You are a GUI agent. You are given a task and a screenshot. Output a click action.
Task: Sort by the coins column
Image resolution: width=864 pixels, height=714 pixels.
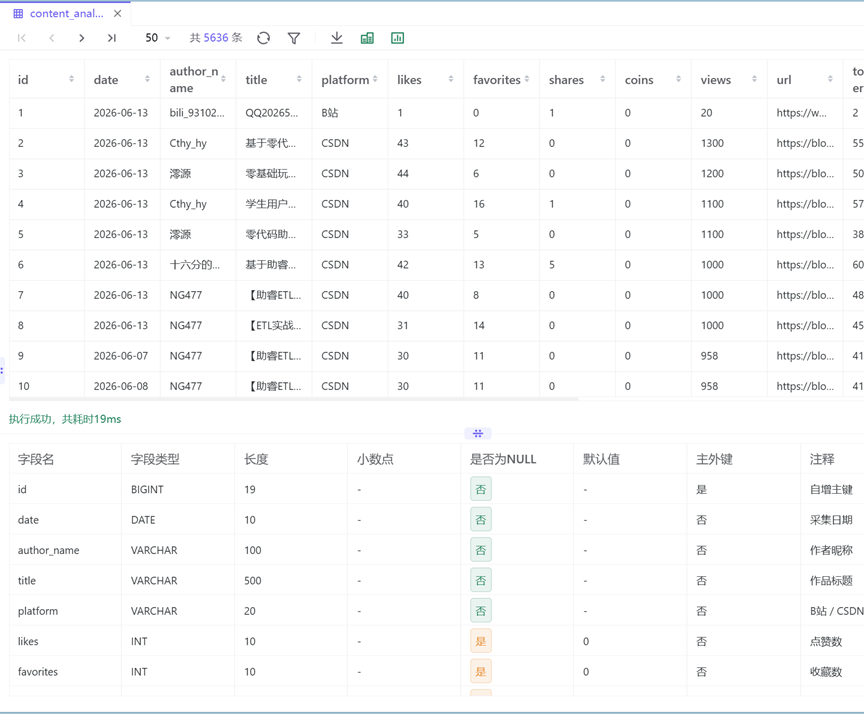tap(678, 79)
